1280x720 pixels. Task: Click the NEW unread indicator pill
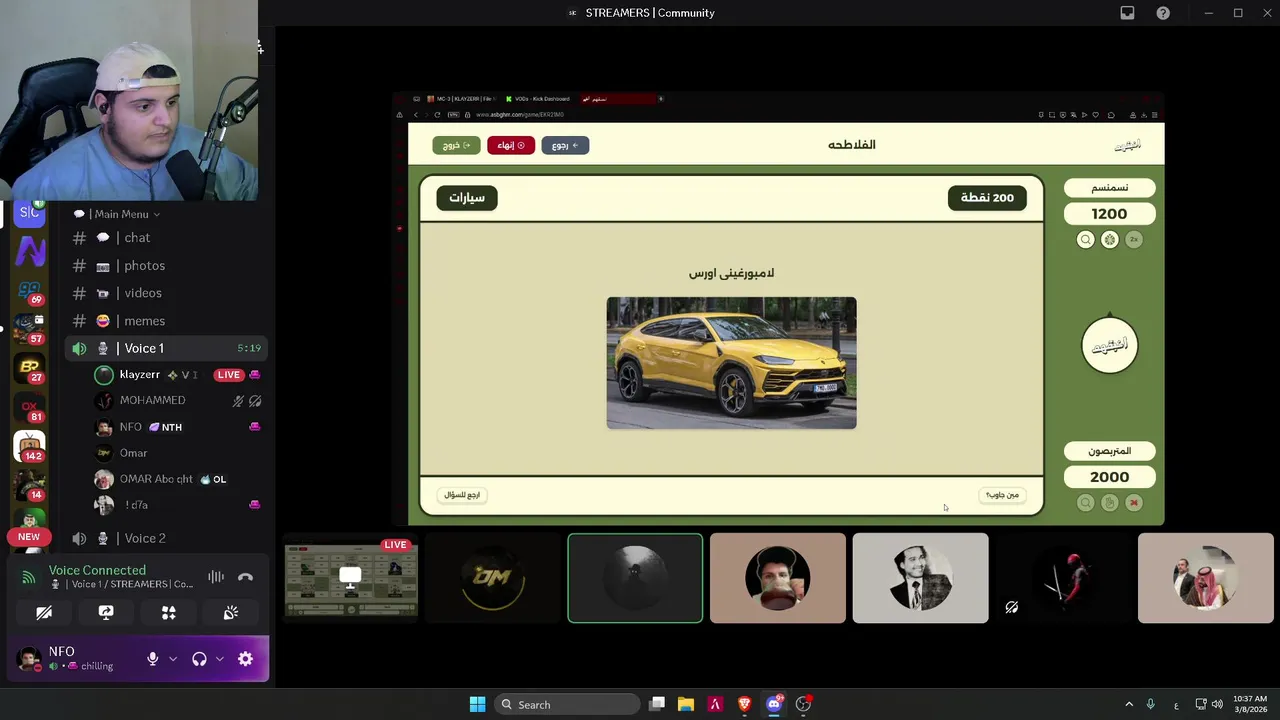(x=29, y=537)
